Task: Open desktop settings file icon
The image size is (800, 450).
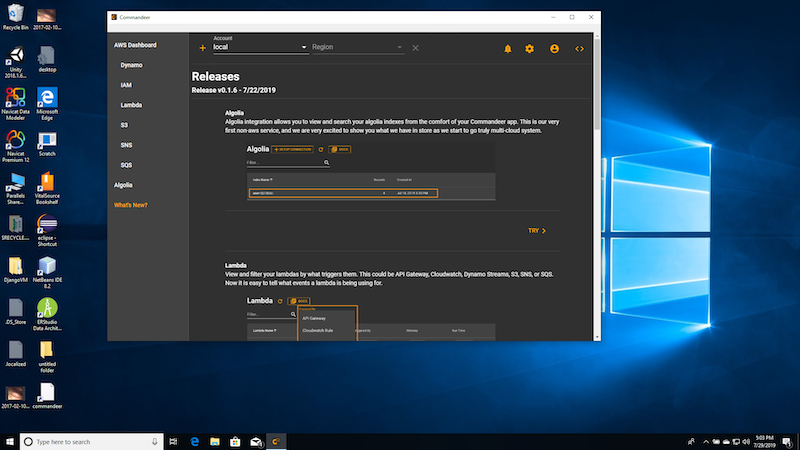Action: click(47, 59)
